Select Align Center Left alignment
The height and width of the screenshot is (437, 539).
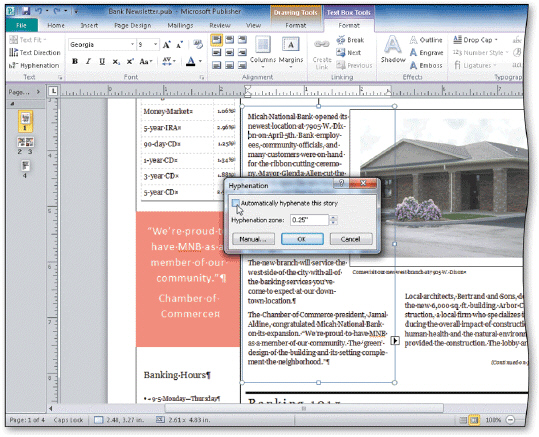click(x=216, y=52)
